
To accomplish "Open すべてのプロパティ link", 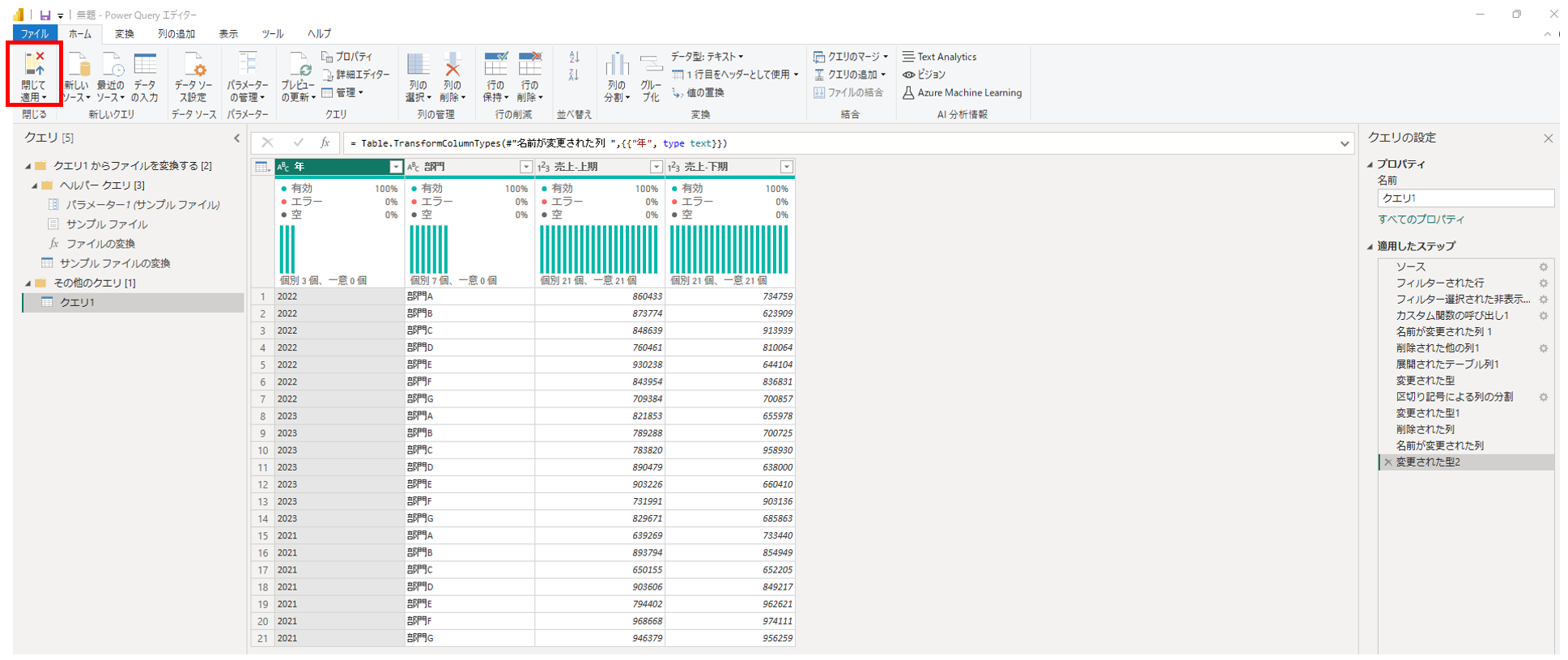I will pyautogui.click(x=1421, y=219).
